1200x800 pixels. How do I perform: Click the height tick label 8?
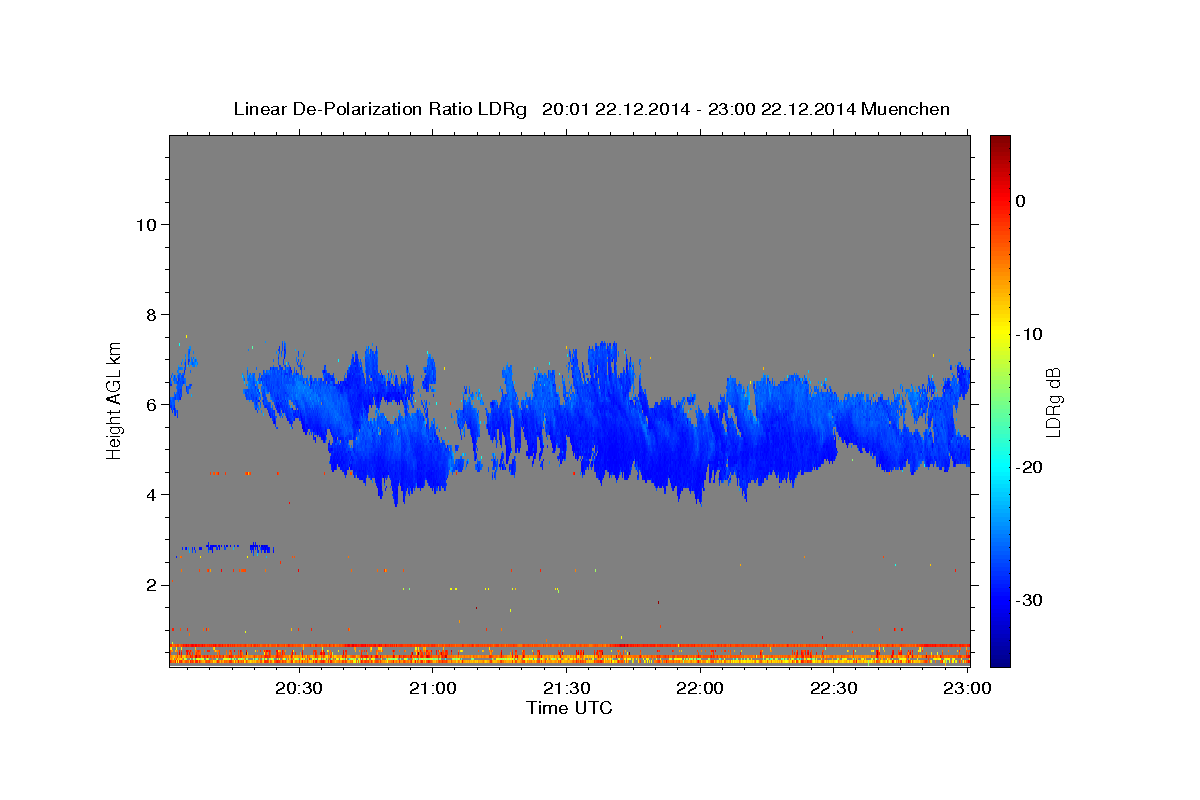click(152, 314)
